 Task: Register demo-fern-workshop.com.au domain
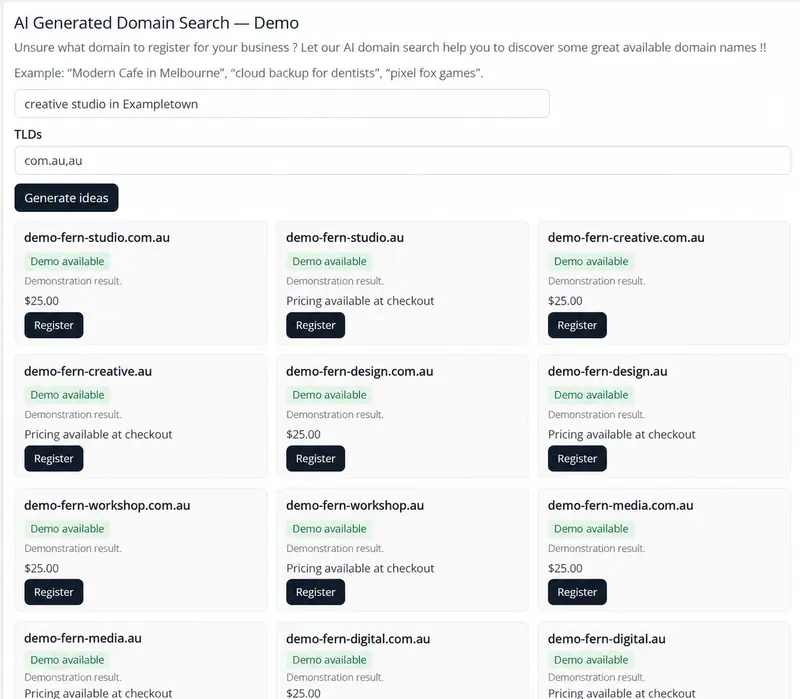(x=54, y=592)
